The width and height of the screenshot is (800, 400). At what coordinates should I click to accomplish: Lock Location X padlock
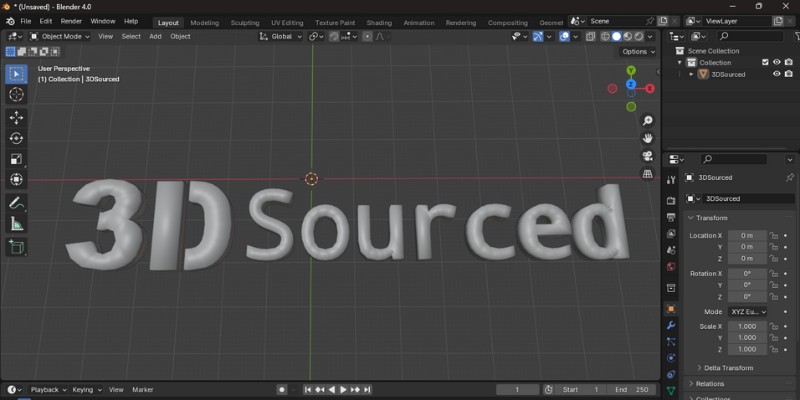774,235
